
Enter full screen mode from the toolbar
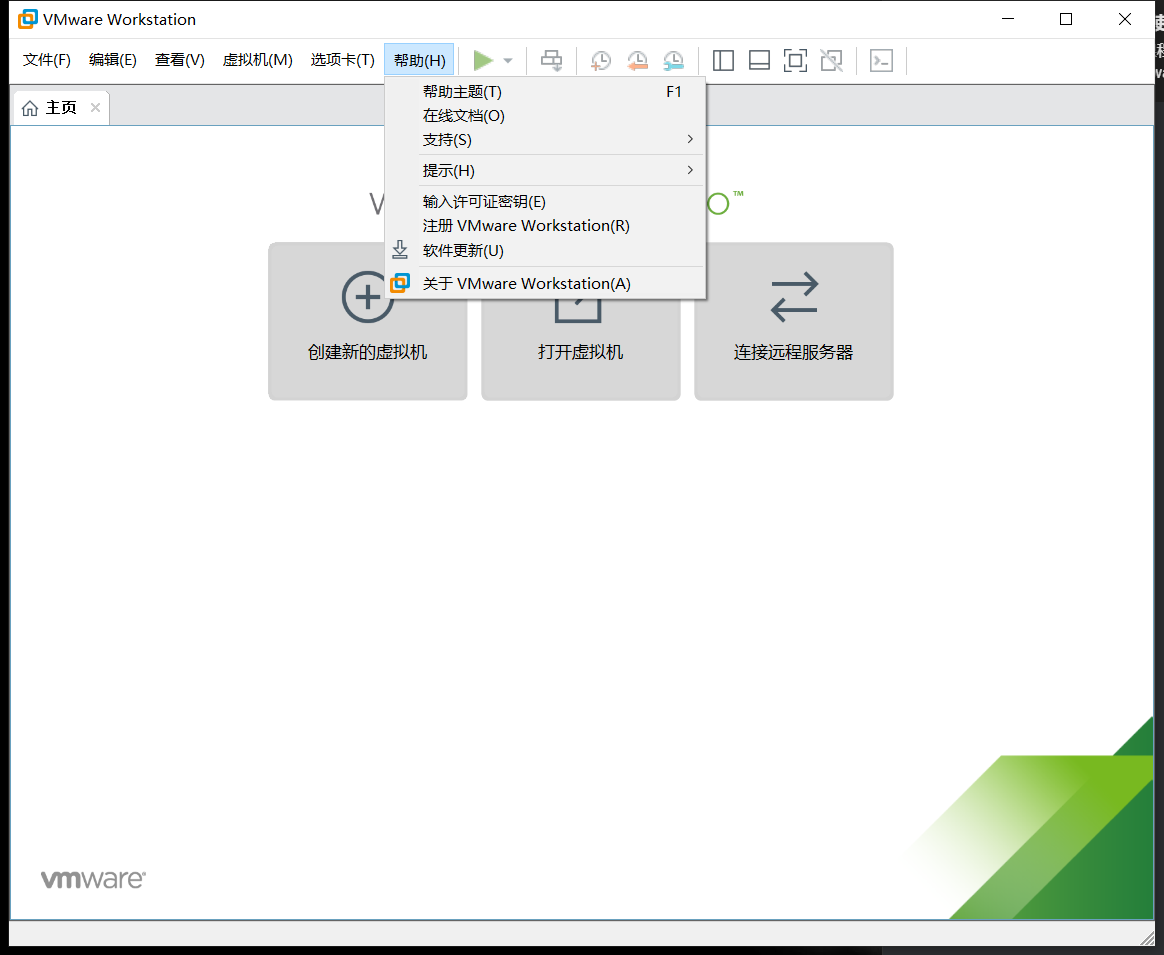795,60
